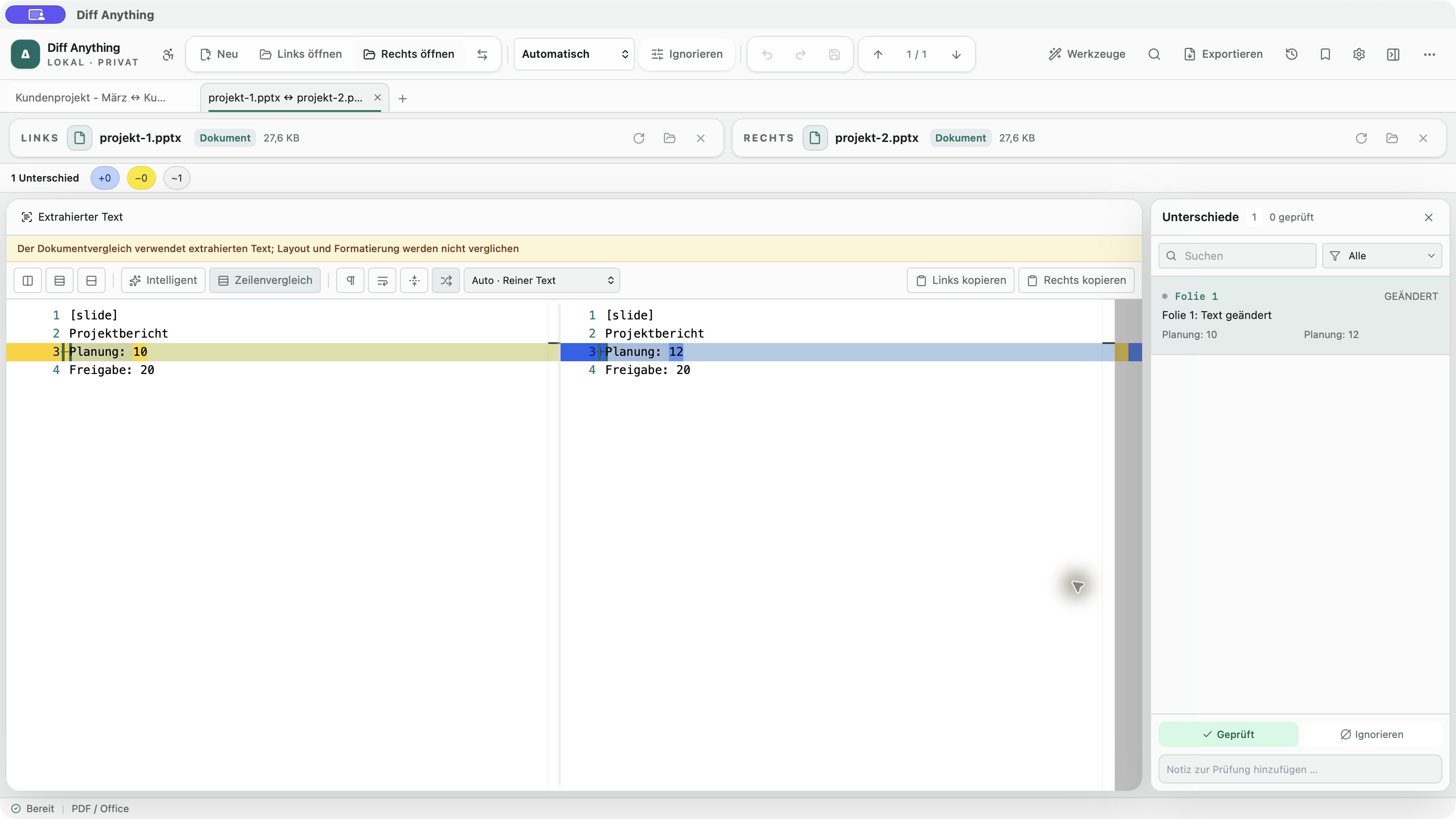The width and height of the screenshot is (1456, 819).
Task: Click the Notiz zur Prüfung field
Action: [x=1300, y=769]
